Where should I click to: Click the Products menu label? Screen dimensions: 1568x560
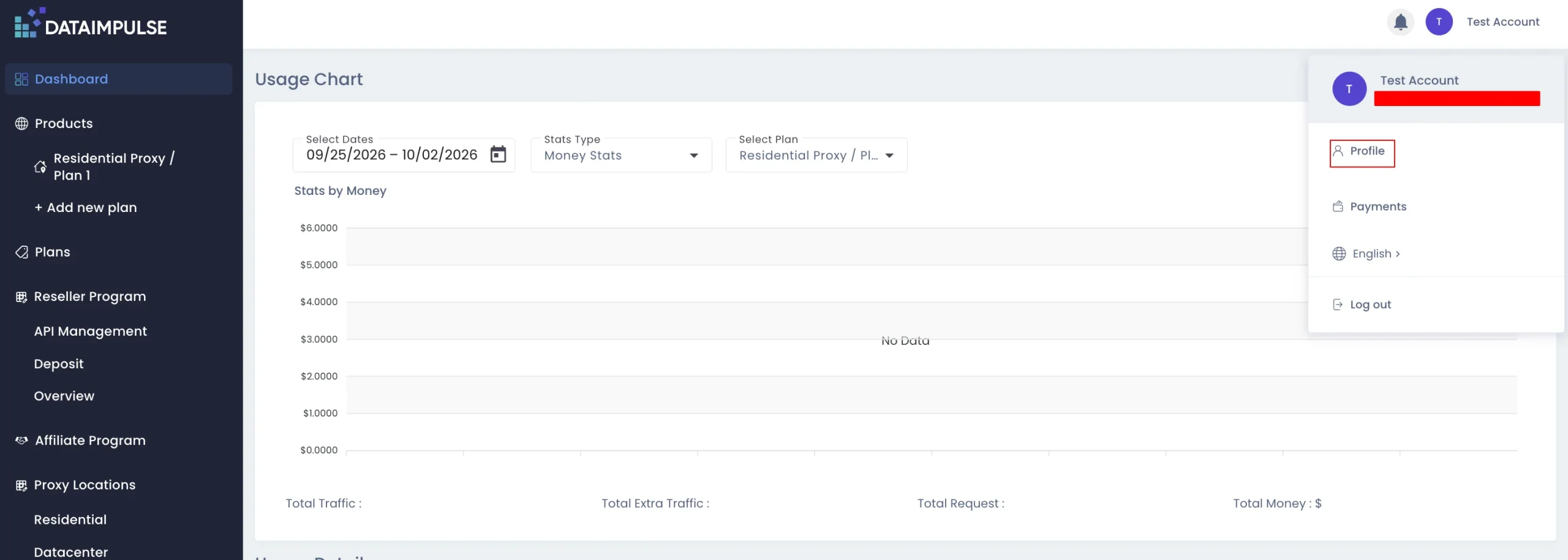coord(64,124)
